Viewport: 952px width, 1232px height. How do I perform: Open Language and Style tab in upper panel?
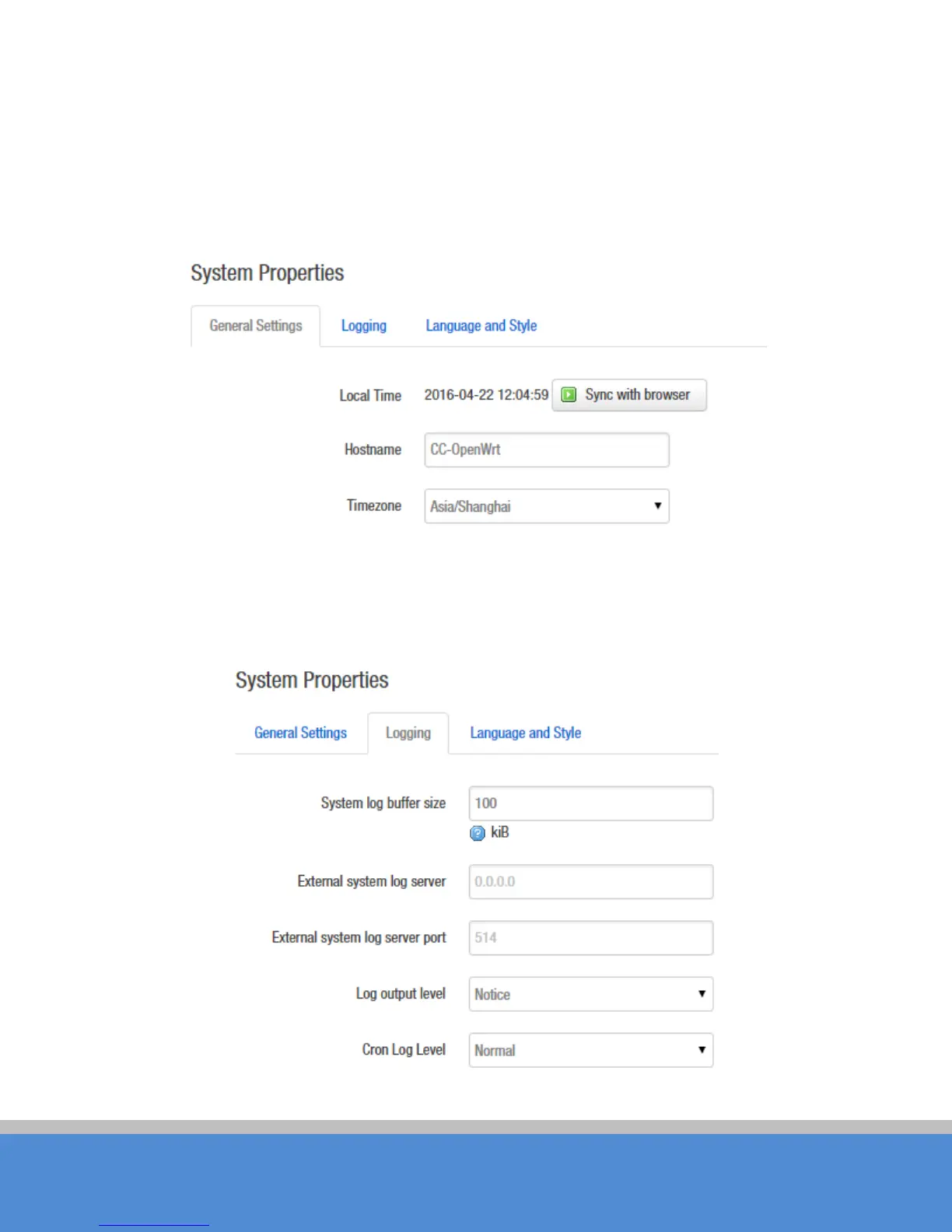pyautogui.click(x=481, y=326)
